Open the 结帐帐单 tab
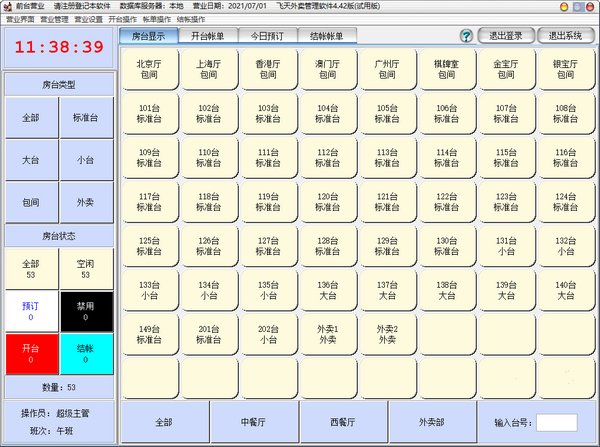 329,36
